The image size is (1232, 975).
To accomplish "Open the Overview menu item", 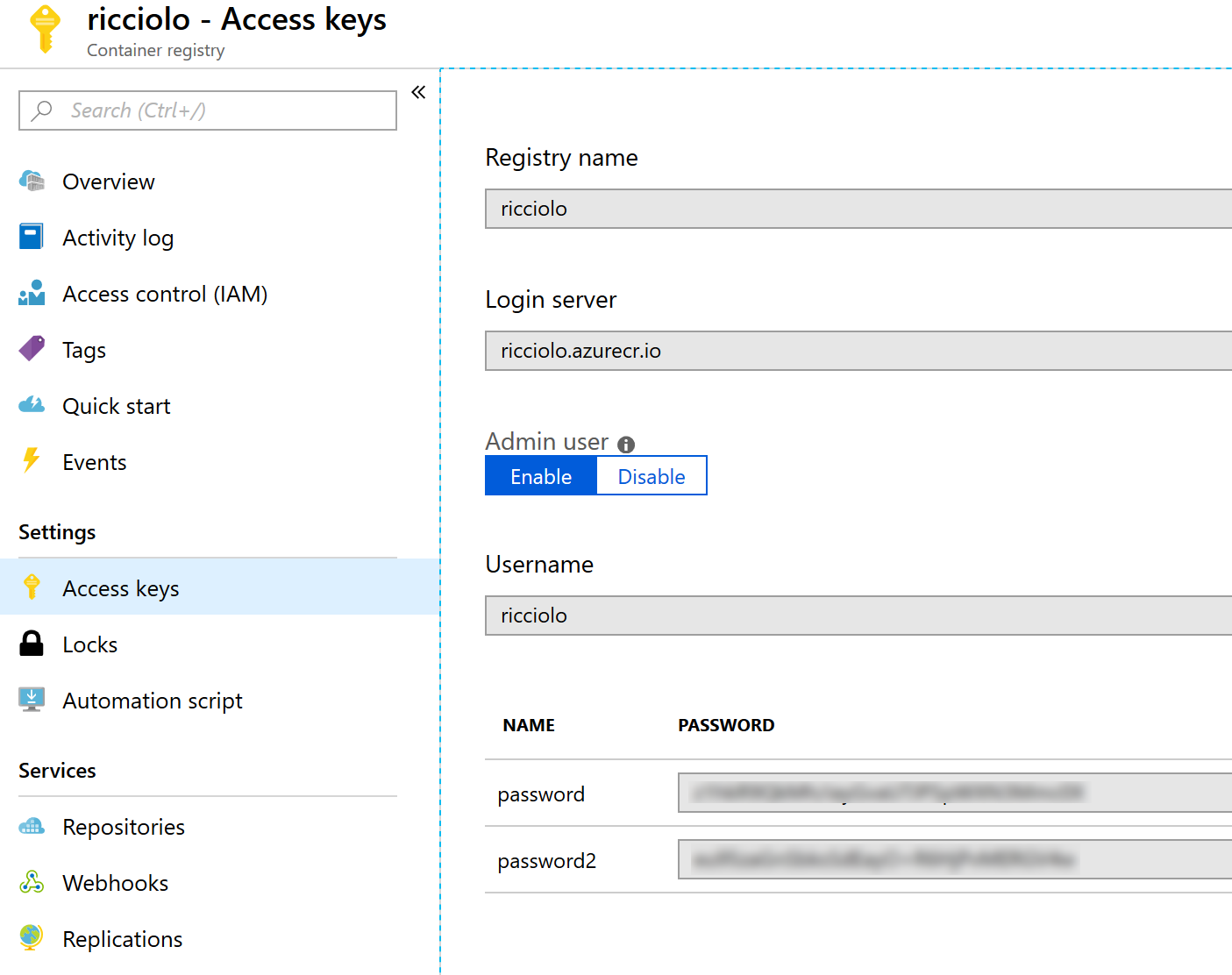I will tap(109, 181).
